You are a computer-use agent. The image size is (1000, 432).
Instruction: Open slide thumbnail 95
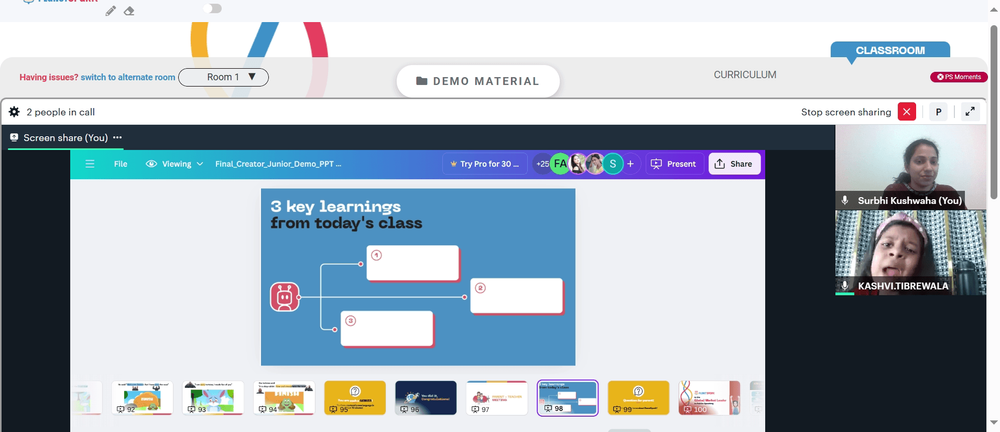355,398
